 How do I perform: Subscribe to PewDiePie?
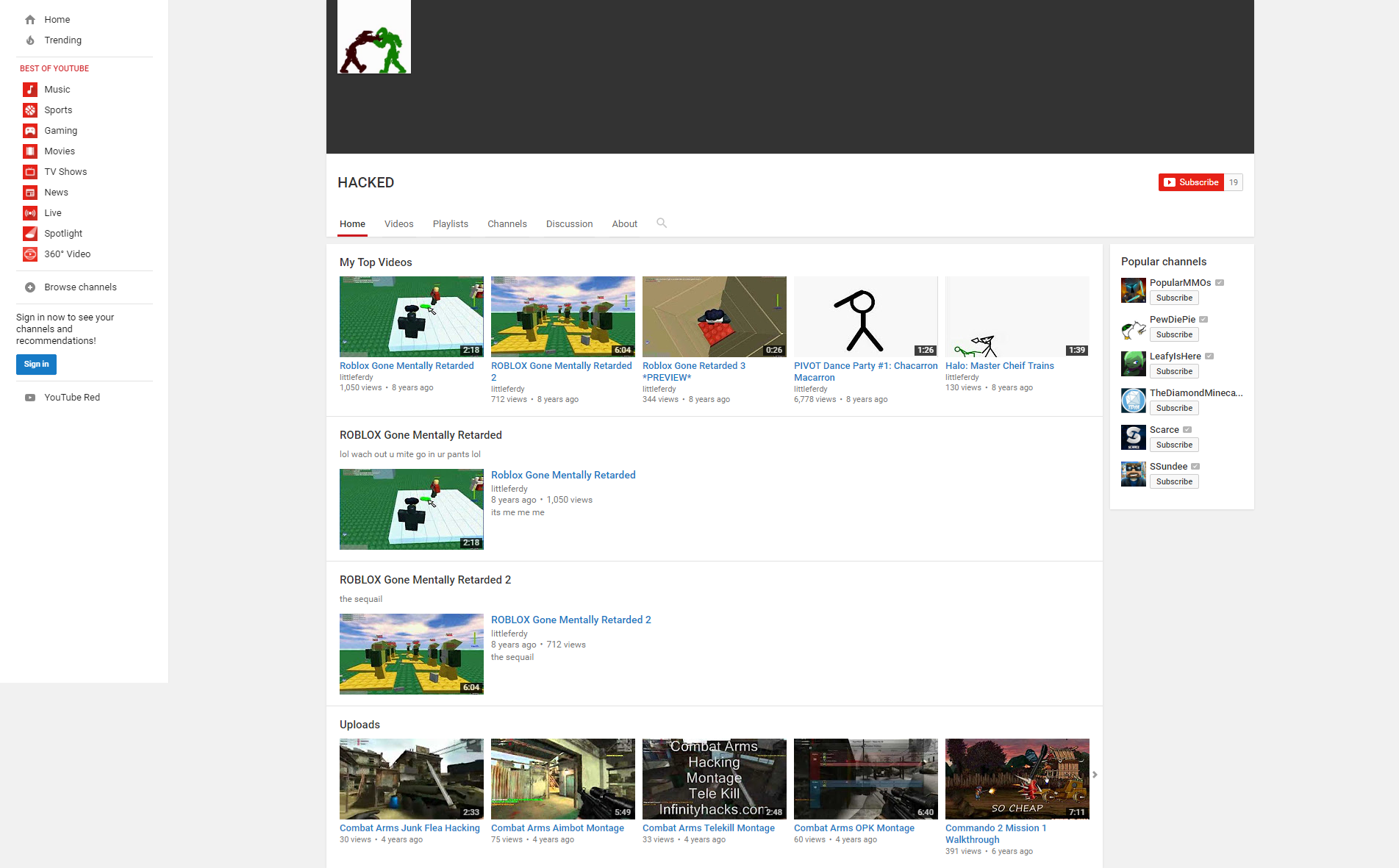point(1174,334)
